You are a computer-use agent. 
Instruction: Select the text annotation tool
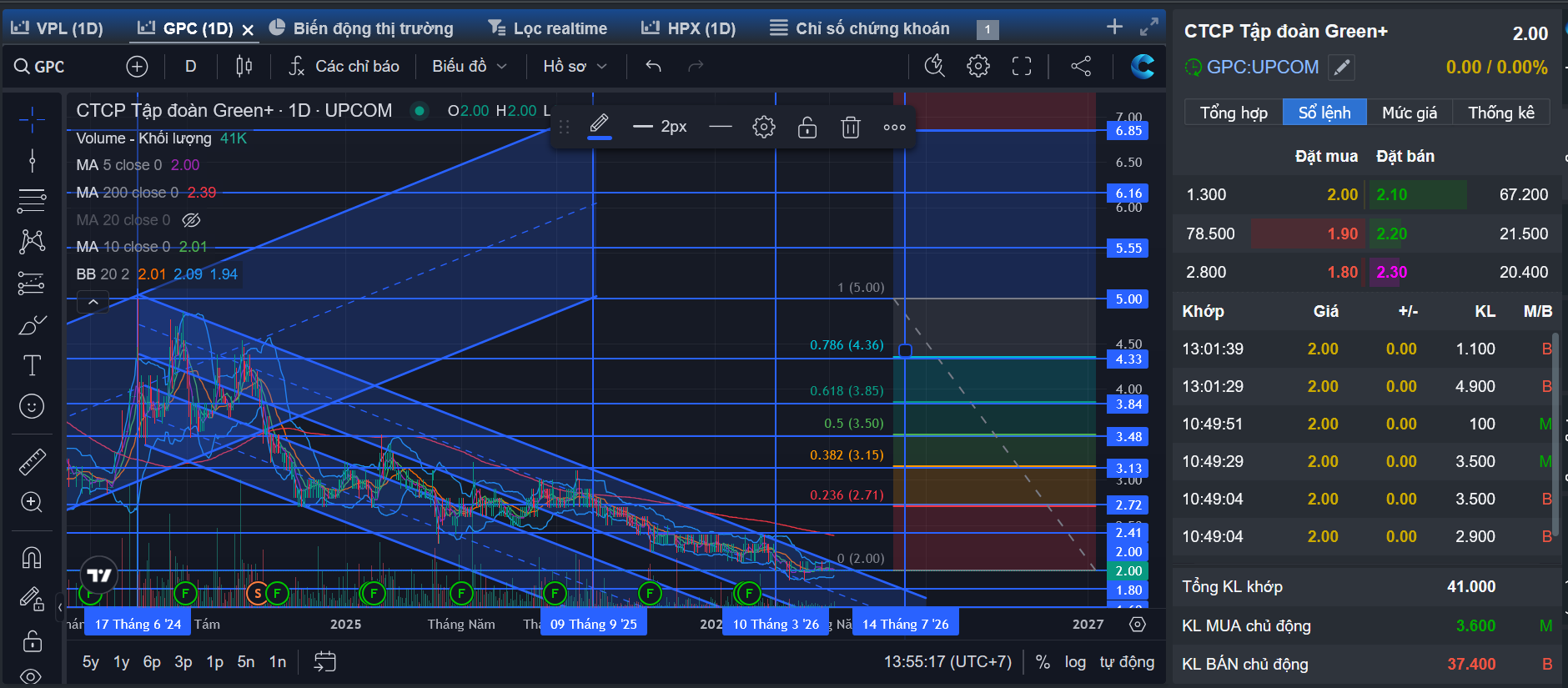click(32, 365)
